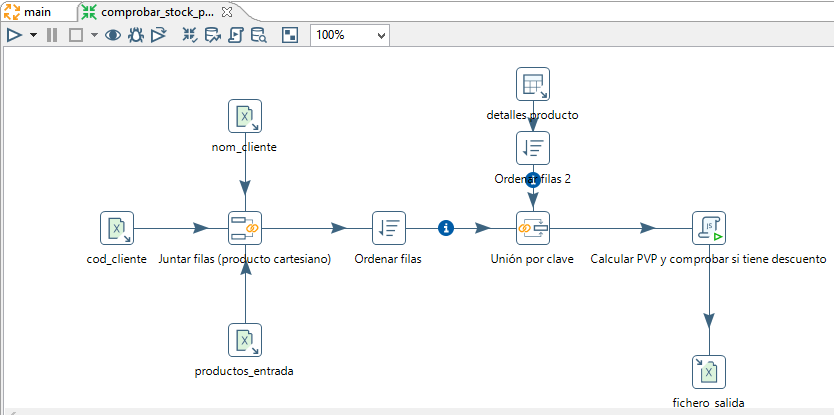Click hop arrow from Juntar filas to Ordenar filas
The image size is (834, 415).
click(x=339, y=228)
